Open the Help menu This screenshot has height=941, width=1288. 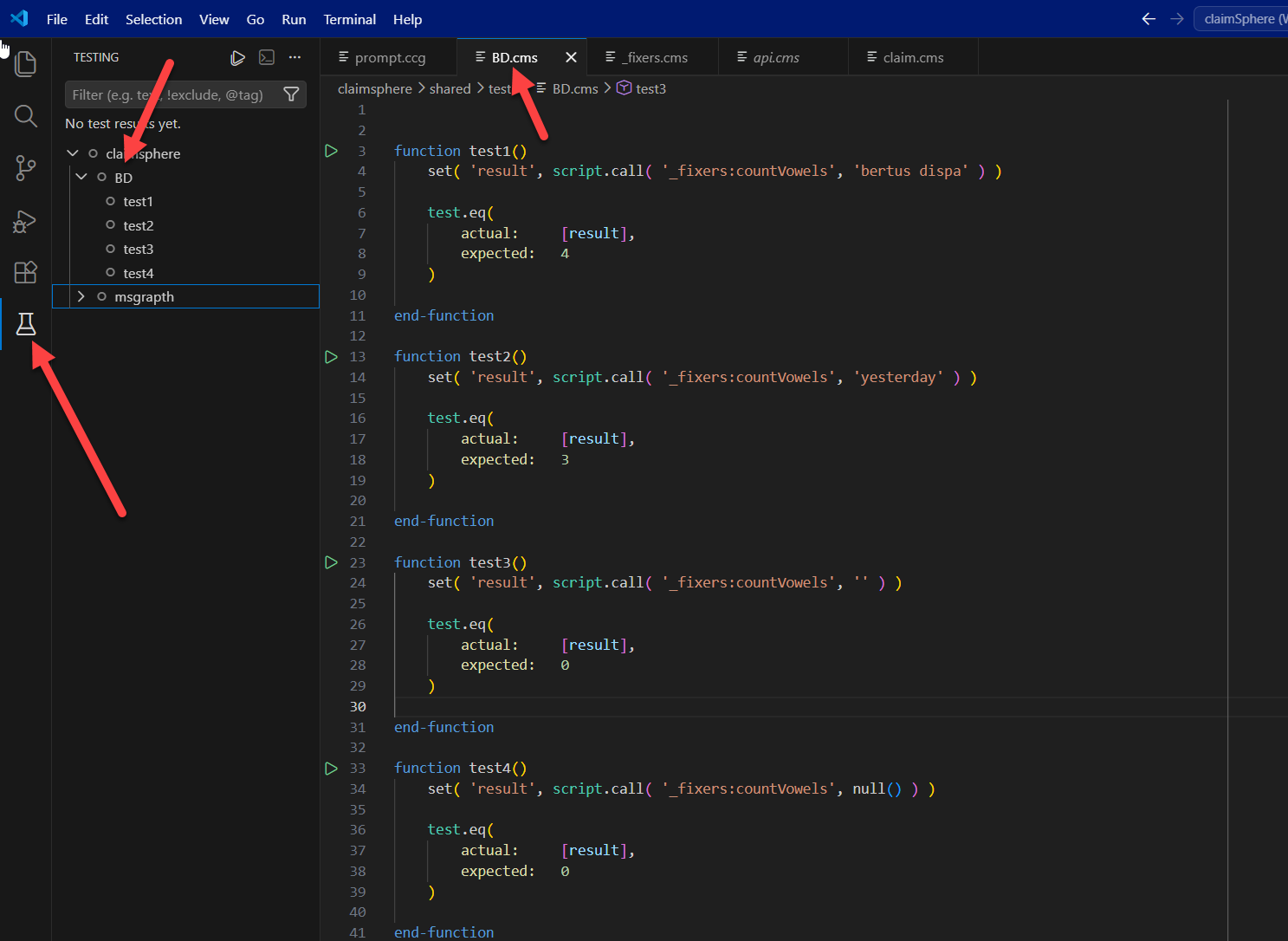[407, 19]
